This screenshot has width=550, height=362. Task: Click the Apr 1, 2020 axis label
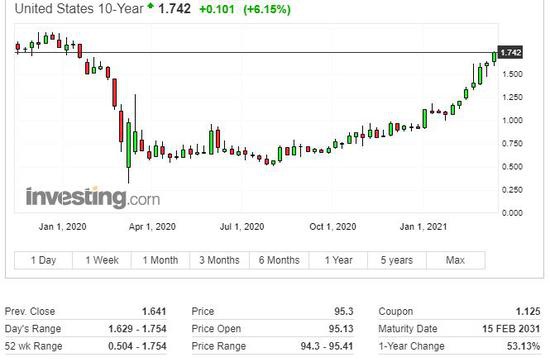pos(152,227)
